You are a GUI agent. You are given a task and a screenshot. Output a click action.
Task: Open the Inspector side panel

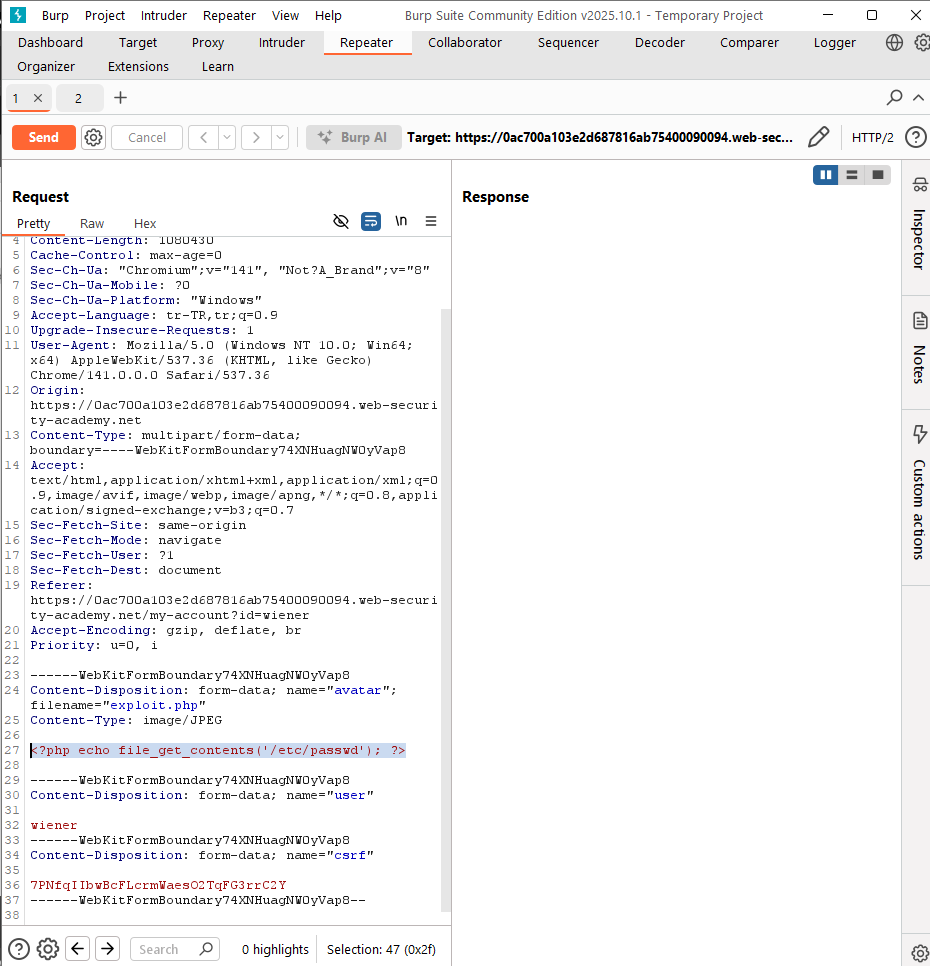coord(918,227)
